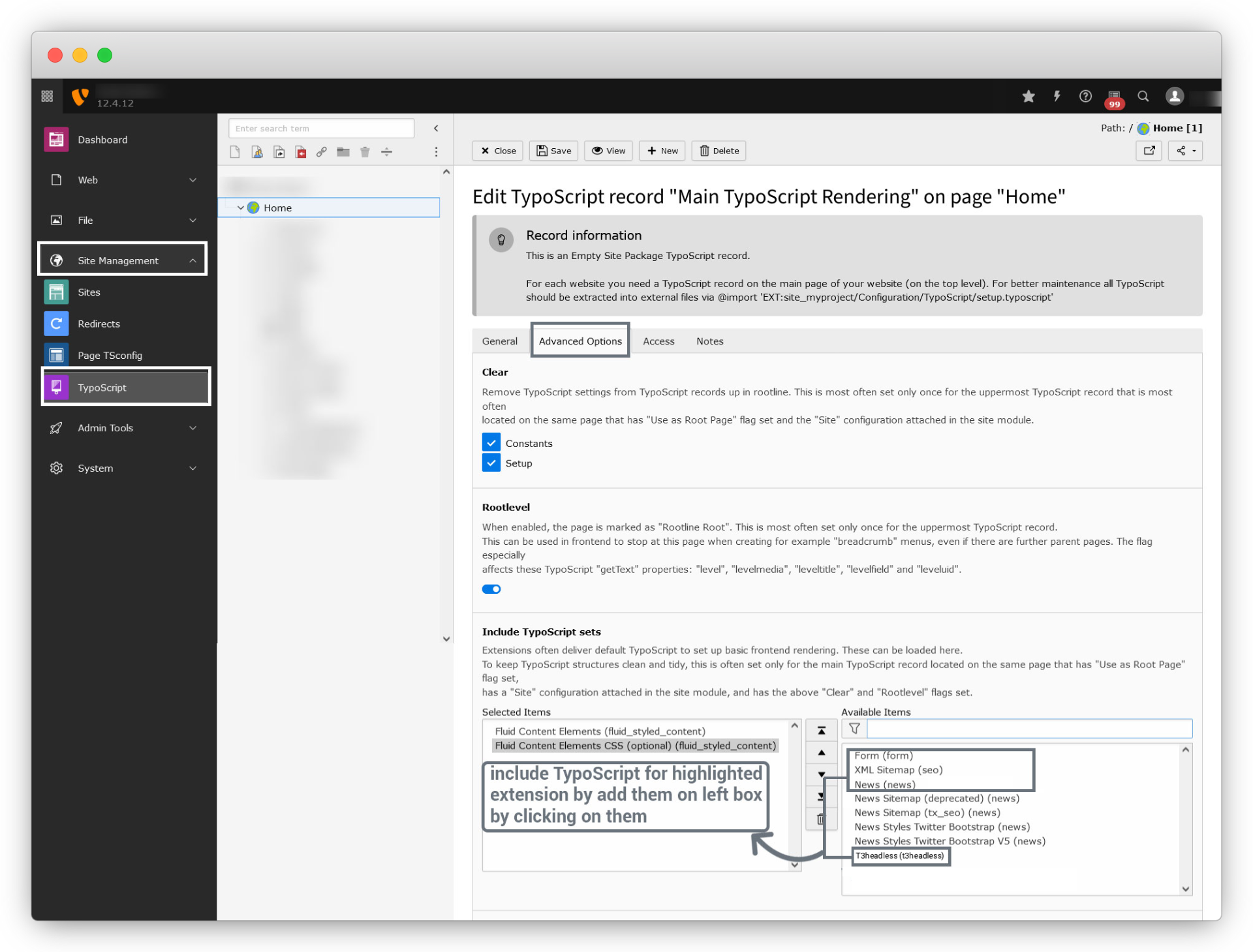The width and height of the screenshot is (1253, 952).
Task: Open the flush cache lightning icon
Action: click(1057, 97)
